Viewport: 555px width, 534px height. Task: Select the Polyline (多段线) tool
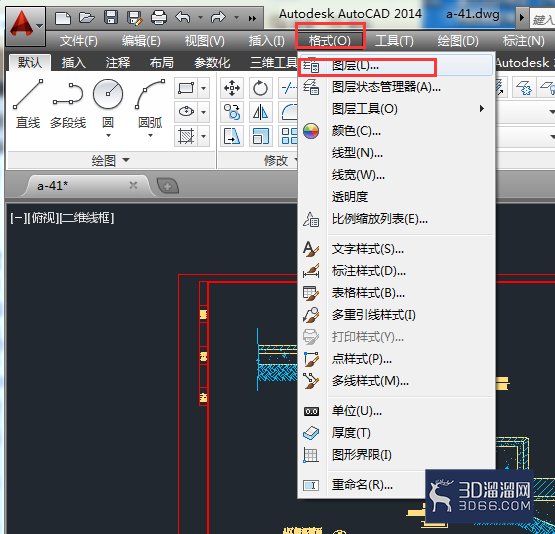(68, 104)
